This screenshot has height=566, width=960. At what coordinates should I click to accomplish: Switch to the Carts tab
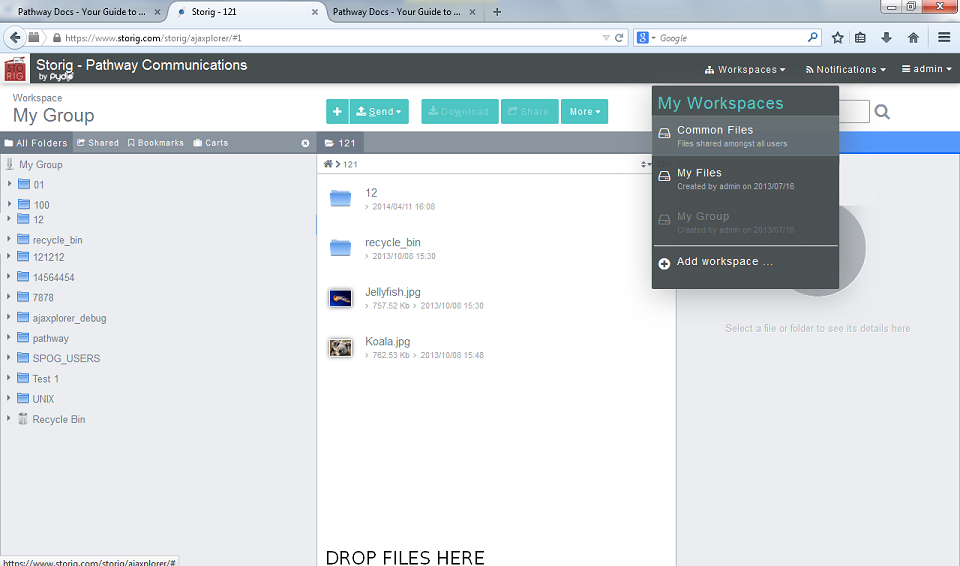click(x=211, y=143)
